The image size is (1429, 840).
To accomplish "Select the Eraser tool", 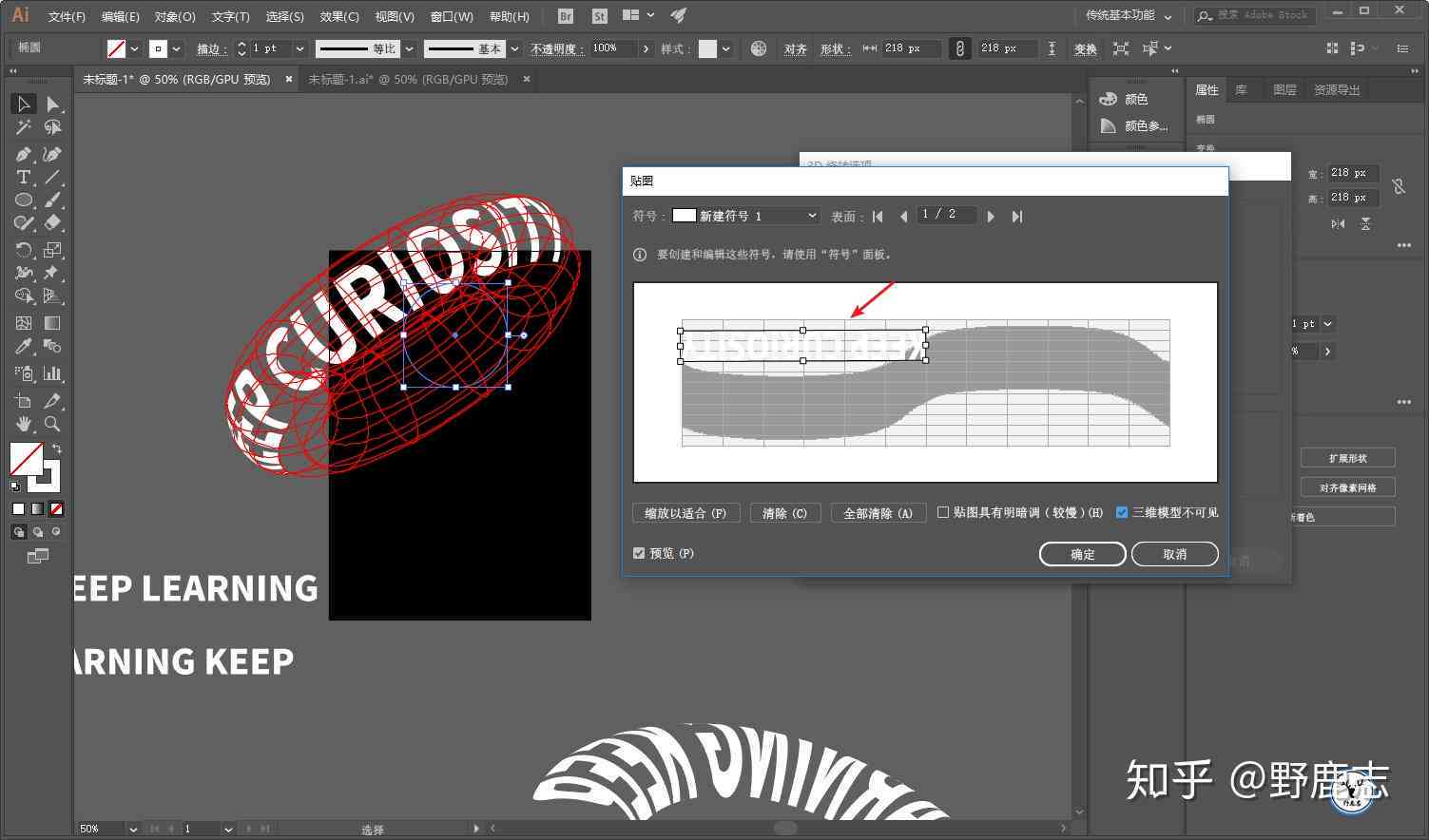I will point(52,222).
